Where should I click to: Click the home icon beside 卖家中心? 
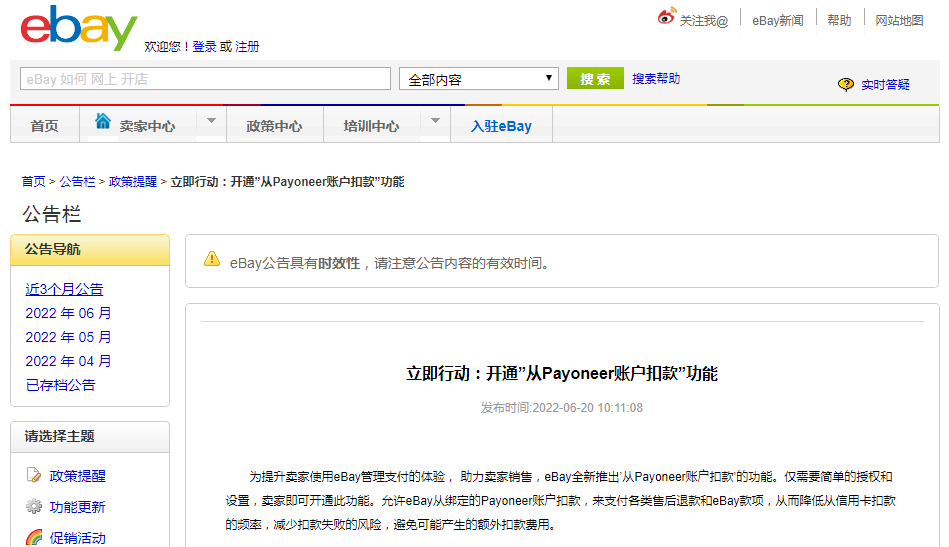[103, 121]
